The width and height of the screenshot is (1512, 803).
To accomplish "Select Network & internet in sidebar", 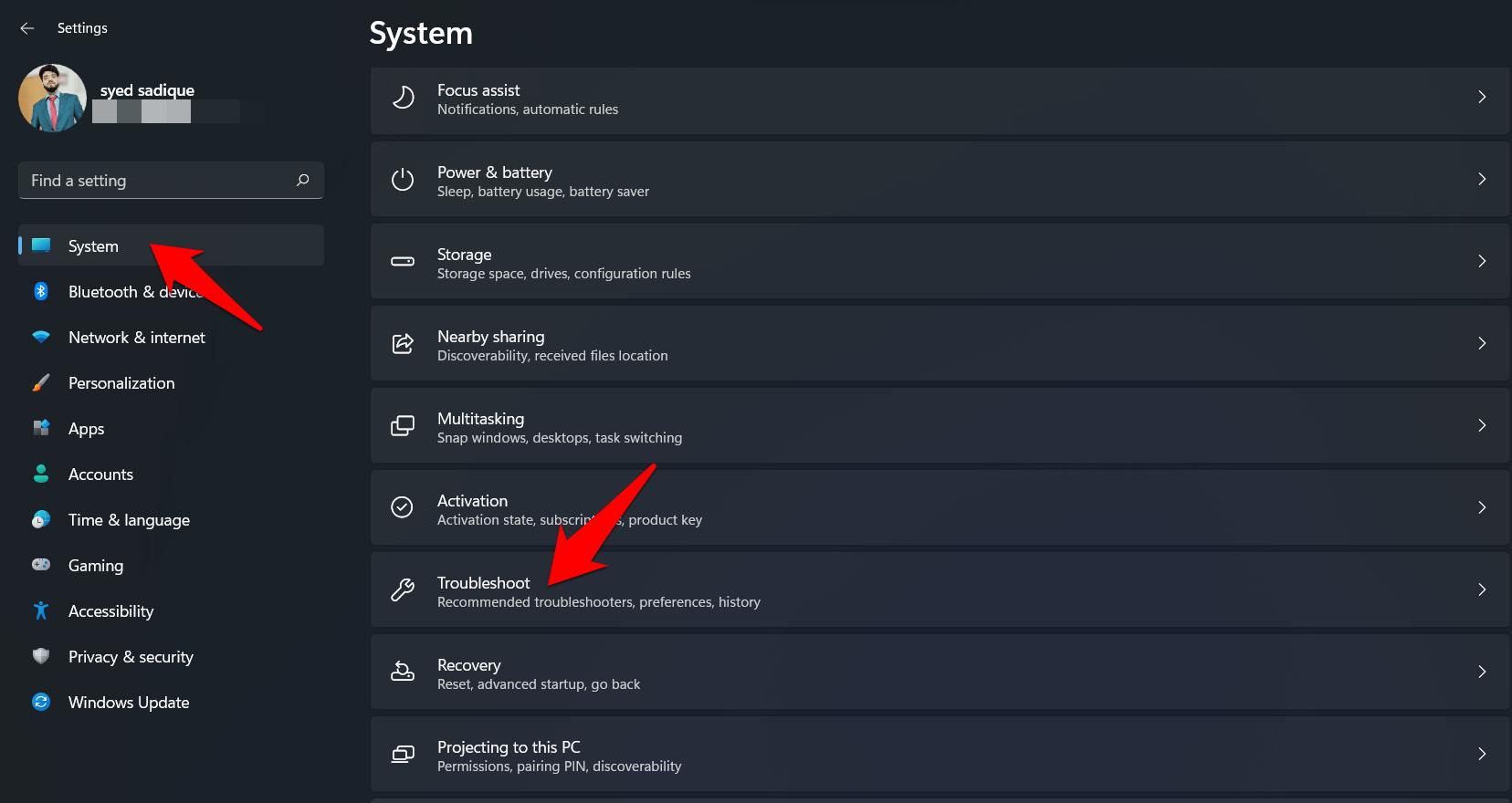I will [x=137, y=338].
